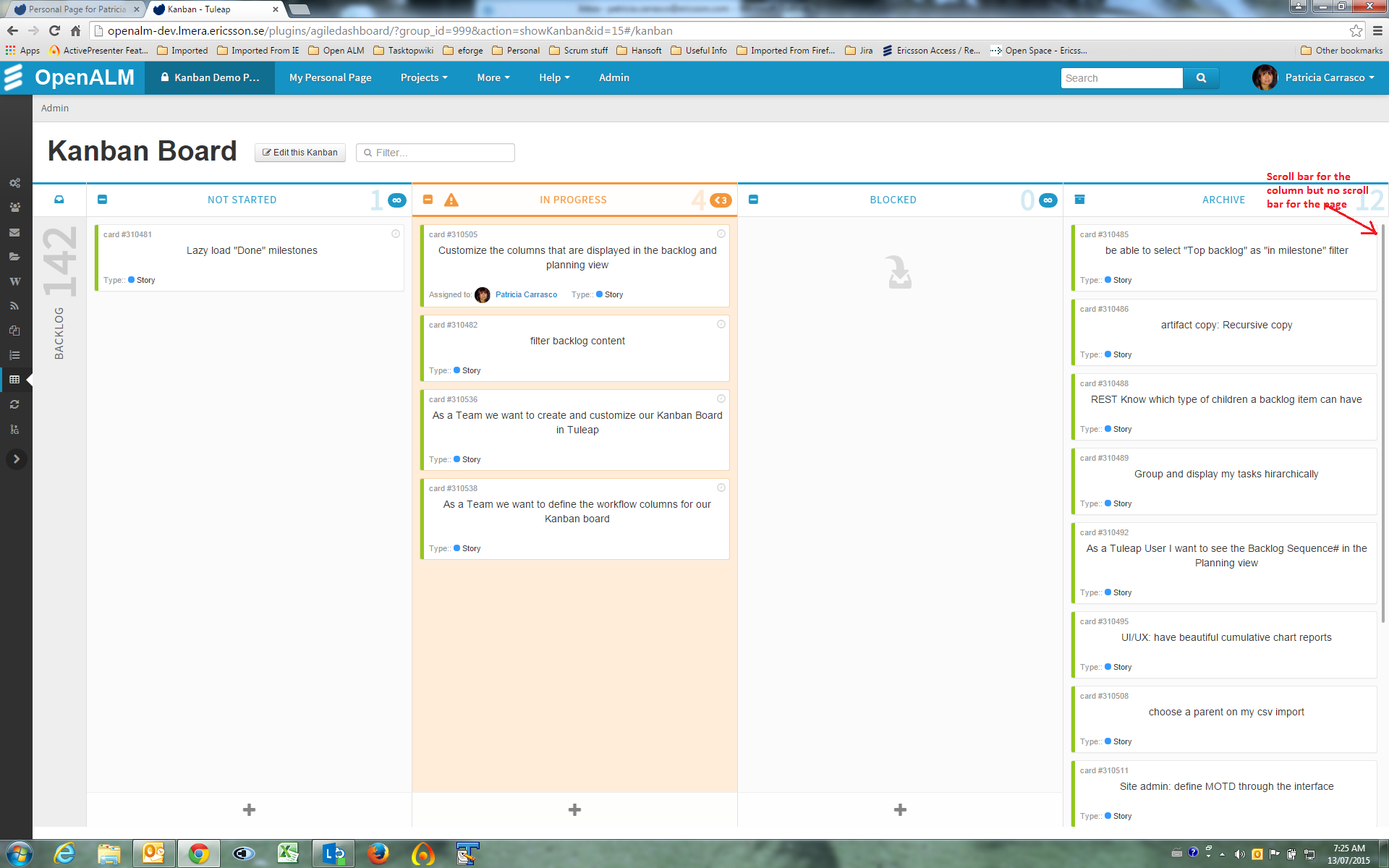The image size is (1389, 868).
Task: Open Firefox from the taskbar
Action: coord(378,854)
